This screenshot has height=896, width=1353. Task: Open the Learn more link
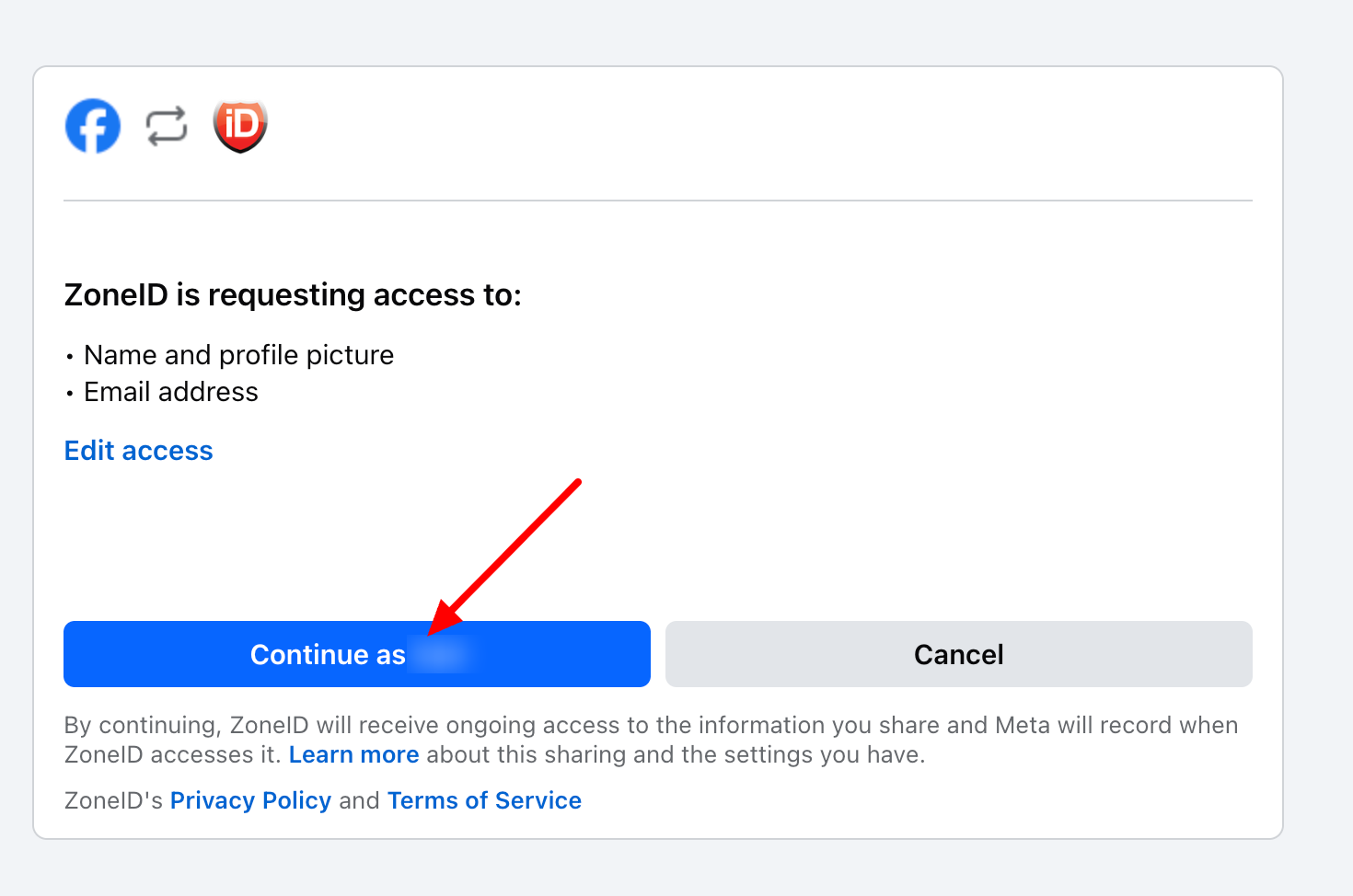[x=353, y=755]
